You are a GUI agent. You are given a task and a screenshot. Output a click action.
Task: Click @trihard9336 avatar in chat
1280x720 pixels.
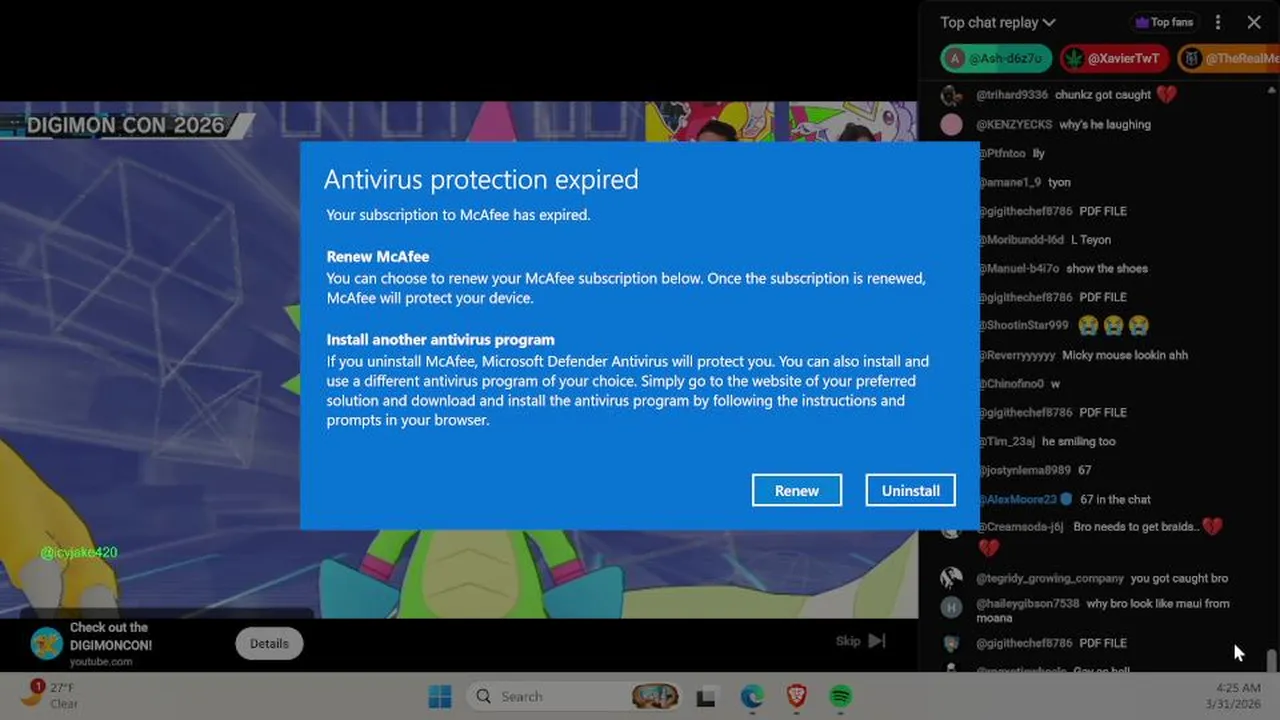pos(952,95)
